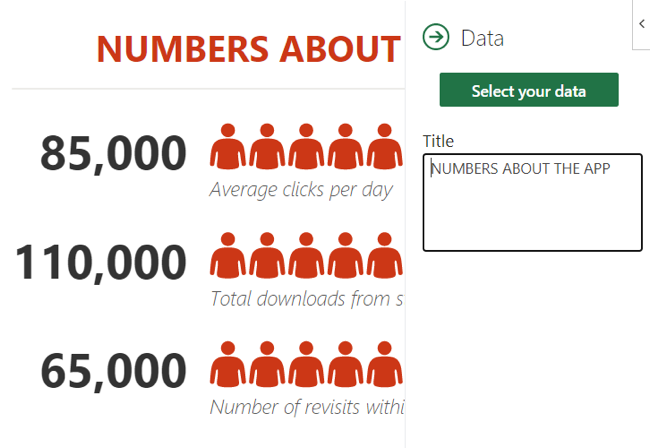This screenshot has height=448, width=650.
Task: Select the Total downloads caption
Action: coord(306,298)
